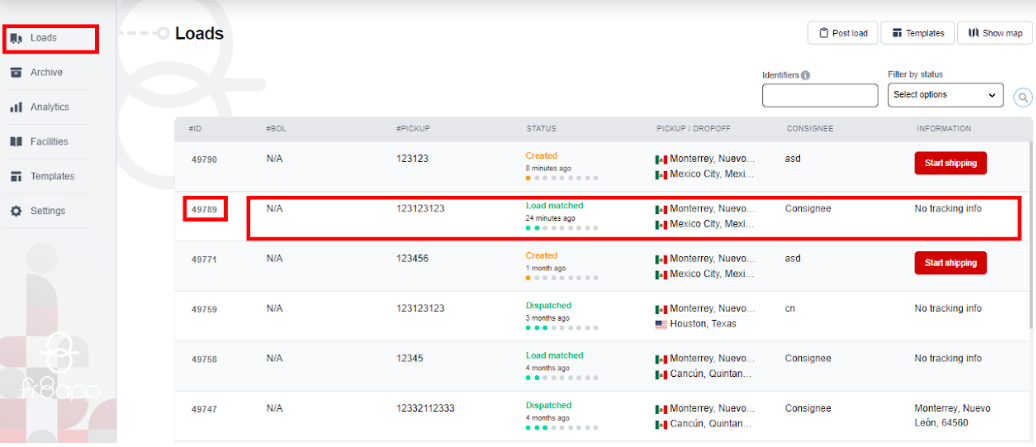Click the STATUS column header
Image resolution: width=1036 pixels, height=447 pixels.
540,129
